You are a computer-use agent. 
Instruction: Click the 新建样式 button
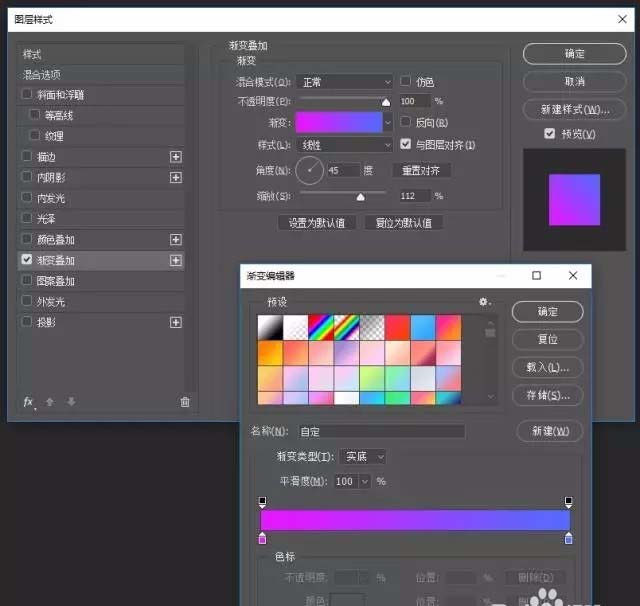574,109
